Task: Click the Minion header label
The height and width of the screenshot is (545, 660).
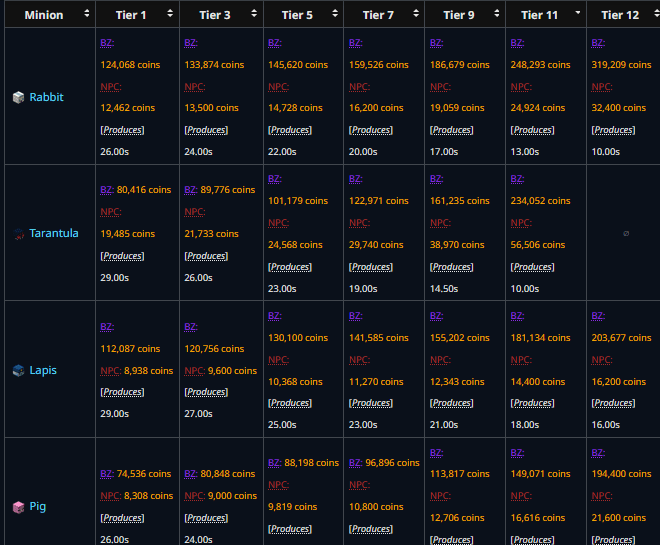Action: [x=44, y=15]
